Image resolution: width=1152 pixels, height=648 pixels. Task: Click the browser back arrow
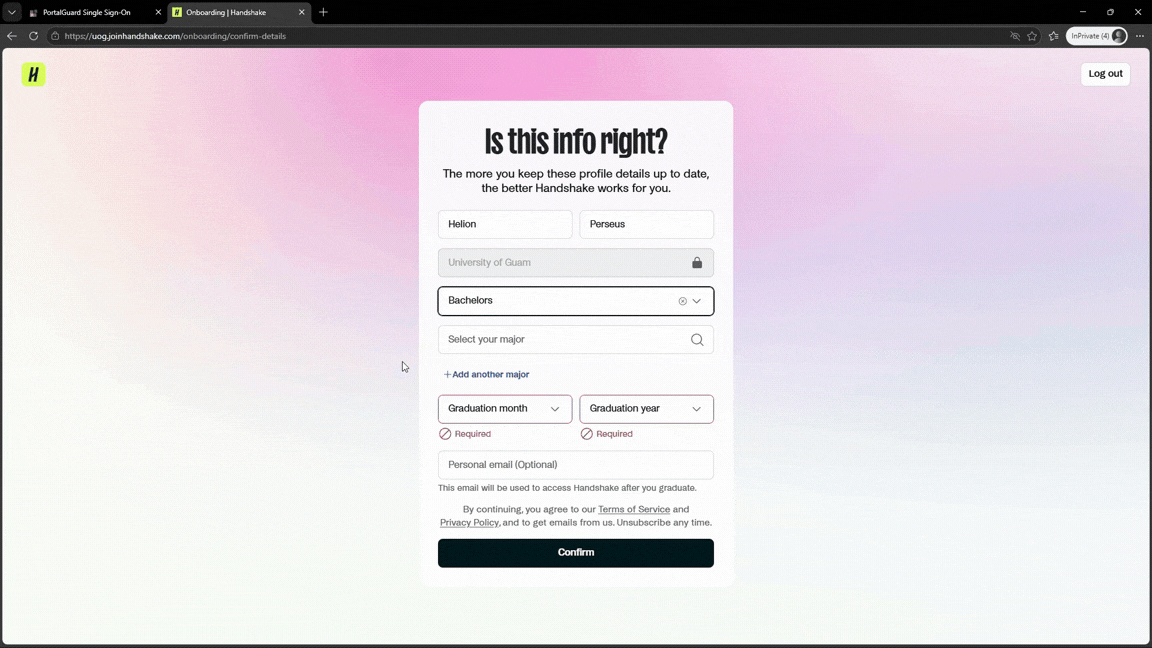pos(11,36)
